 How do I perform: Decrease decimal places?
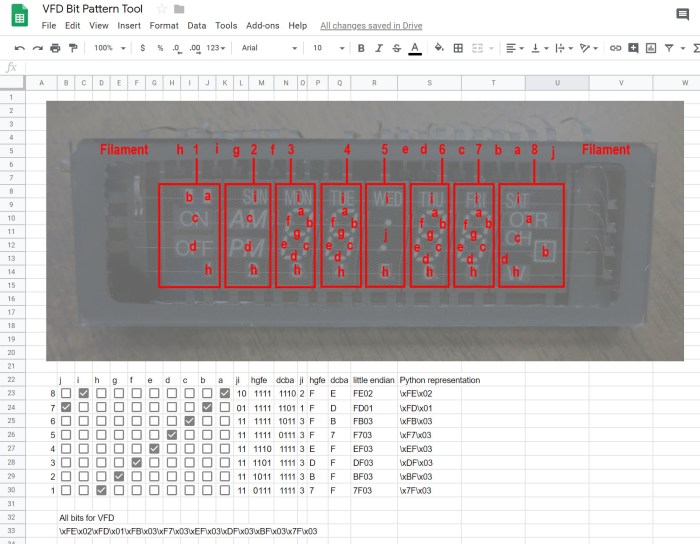177,48
